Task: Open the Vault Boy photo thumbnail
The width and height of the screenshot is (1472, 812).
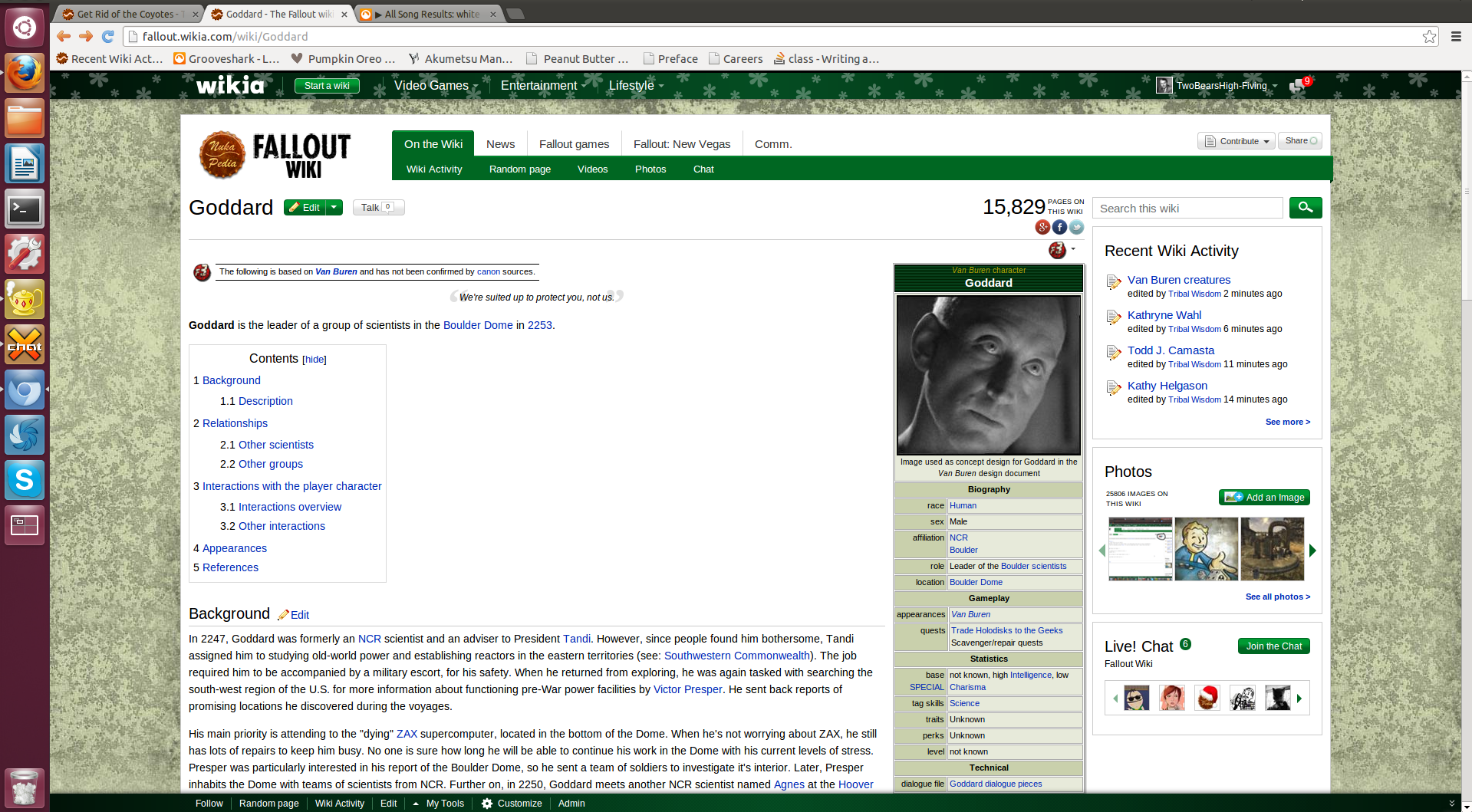Action: 1206,548
